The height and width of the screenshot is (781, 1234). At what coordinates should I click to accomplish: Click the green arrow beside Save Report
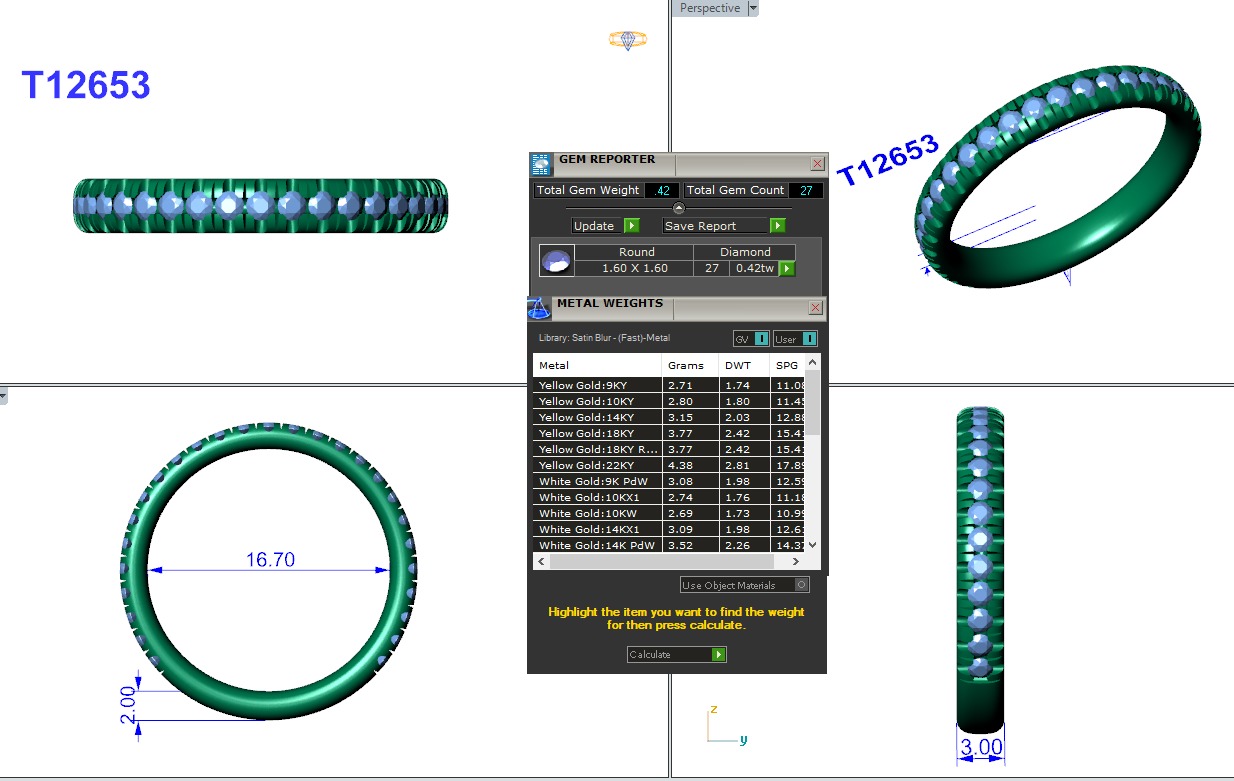[x=777, y=226]
